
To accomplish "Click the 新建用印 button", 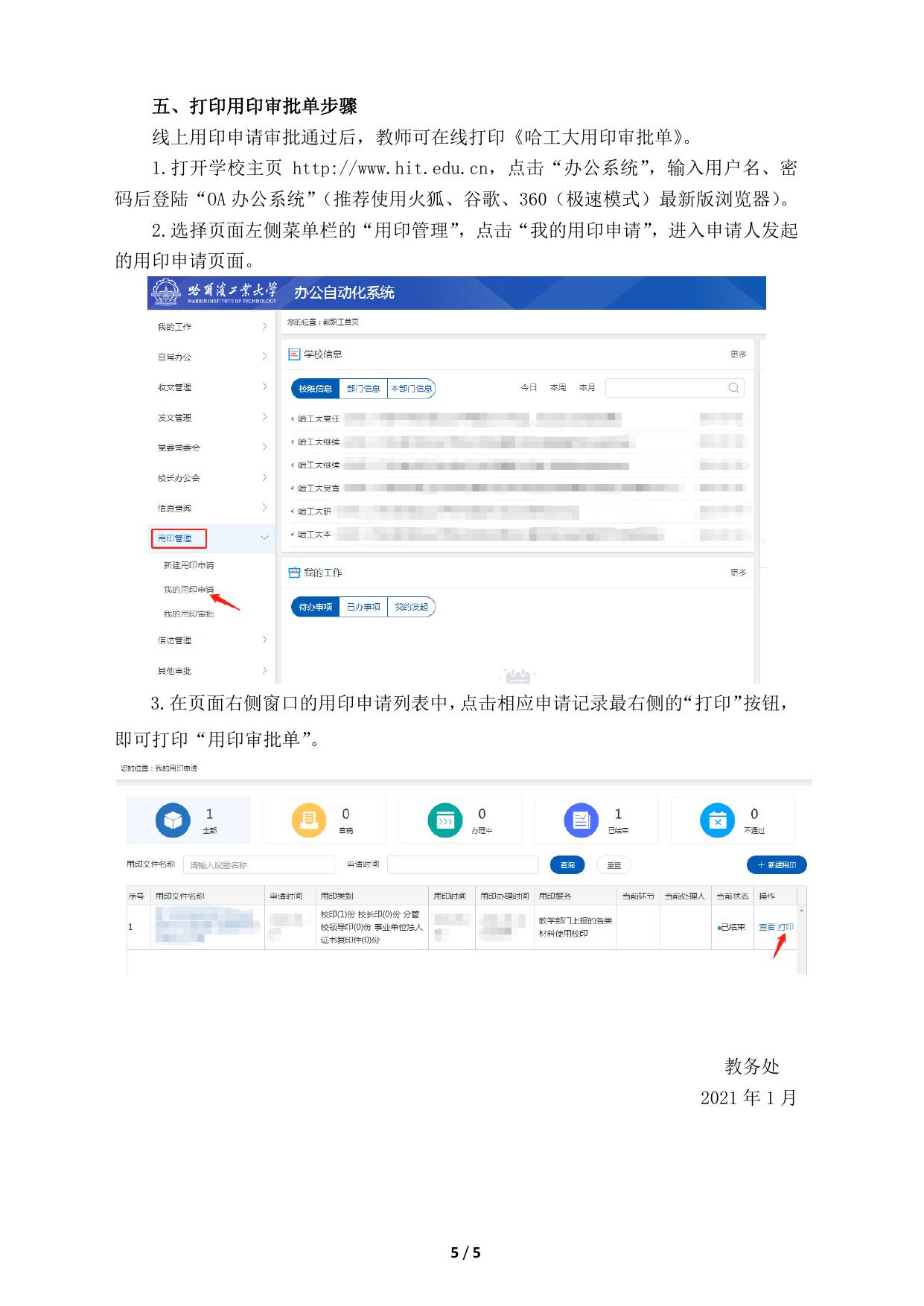I will pos(777,865).
